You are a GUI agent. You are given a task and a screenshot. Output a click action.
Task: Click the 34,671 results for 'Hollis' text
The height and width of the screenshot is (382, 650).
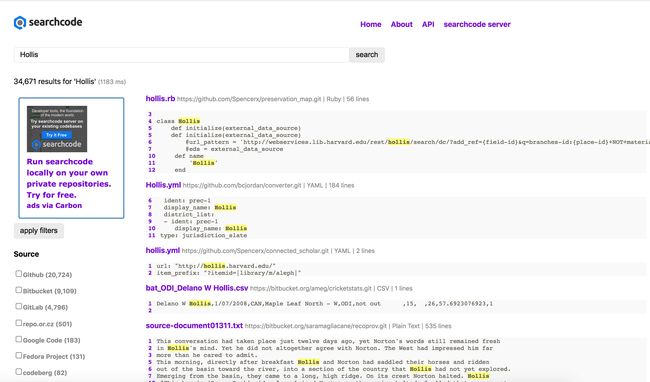55,82
